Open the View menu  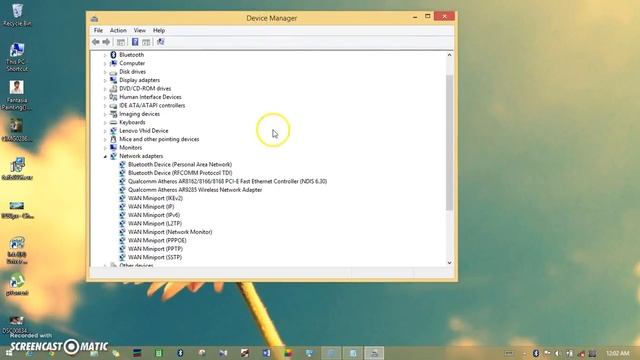point(140,30)
